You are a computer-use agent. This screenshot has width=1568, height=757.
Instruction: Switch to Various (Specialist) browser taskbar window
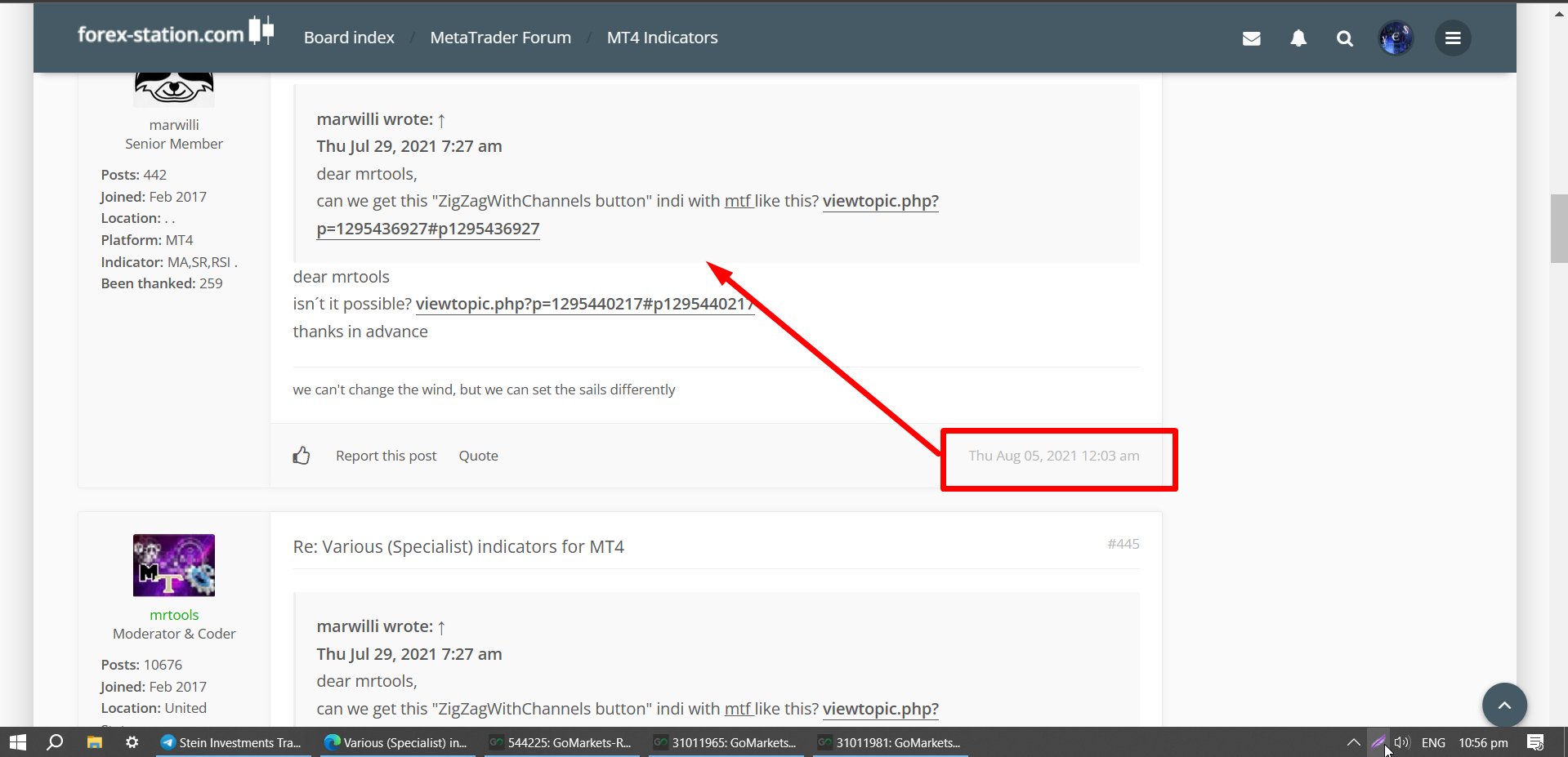pos(398,742)
